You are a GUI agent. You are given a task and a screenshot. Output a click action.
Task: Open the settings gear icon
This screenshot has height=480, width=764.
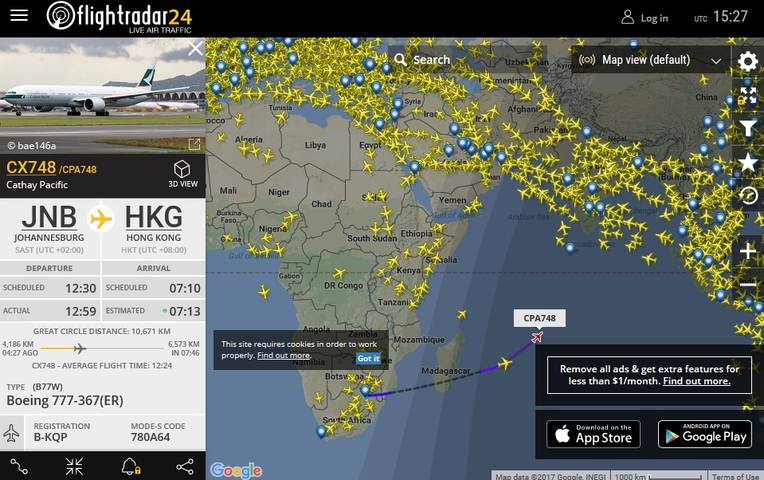tap(748, 61)
